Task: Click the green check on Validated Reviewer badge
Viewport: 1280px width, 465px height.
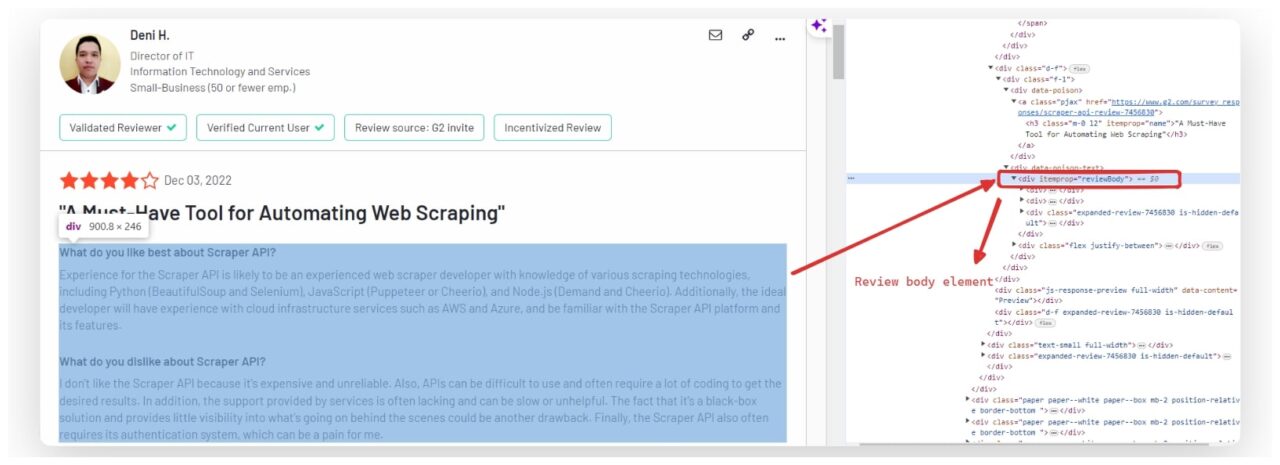Action: point(172,128)
